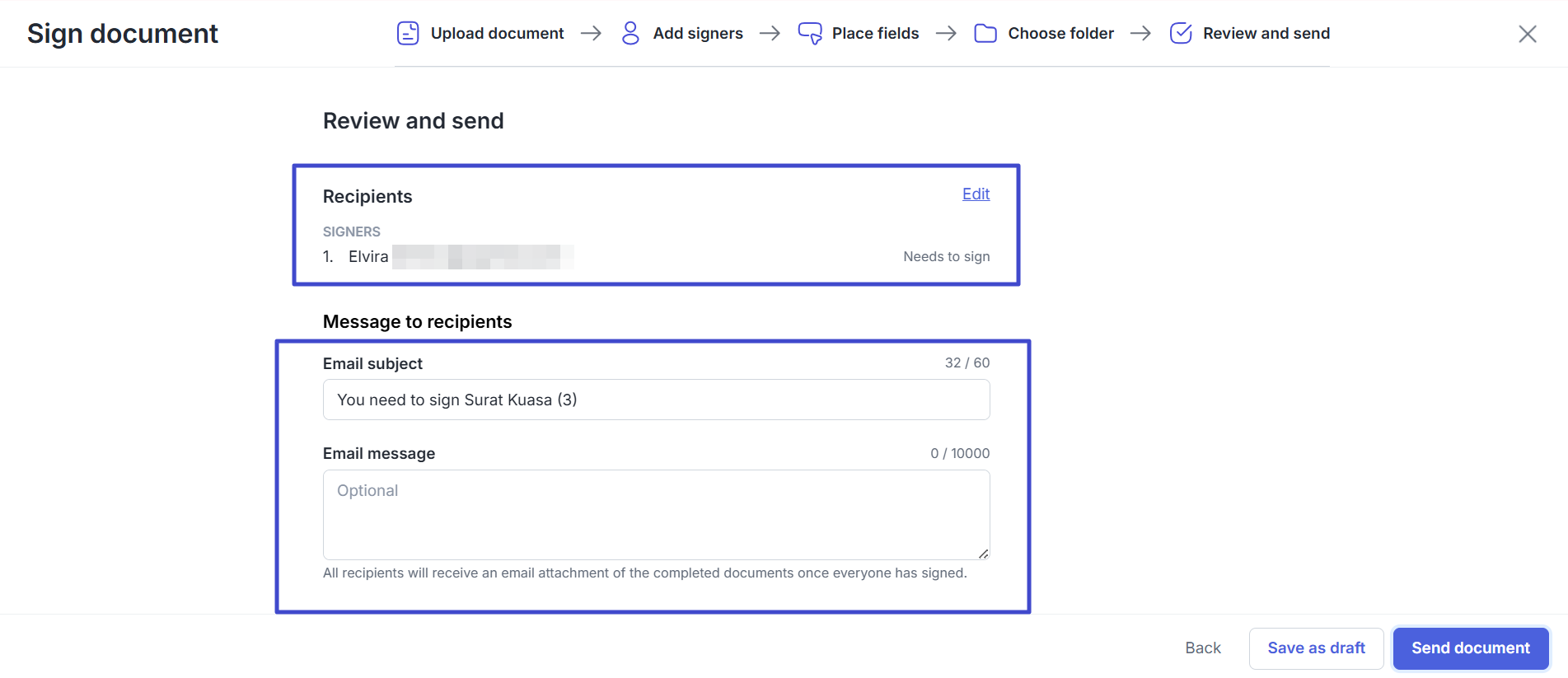Click the Add signers person icon
Screen dimensions: 1568x678
point(630,33)
